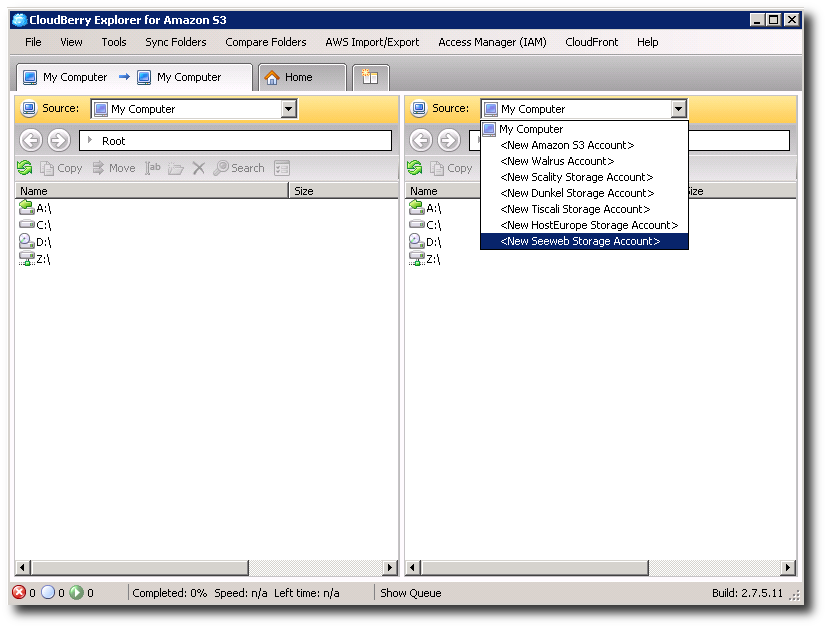Click the Delete X icon in left toolbar
This screenshot has width=827, height=628.
click(x=199, y=168)
